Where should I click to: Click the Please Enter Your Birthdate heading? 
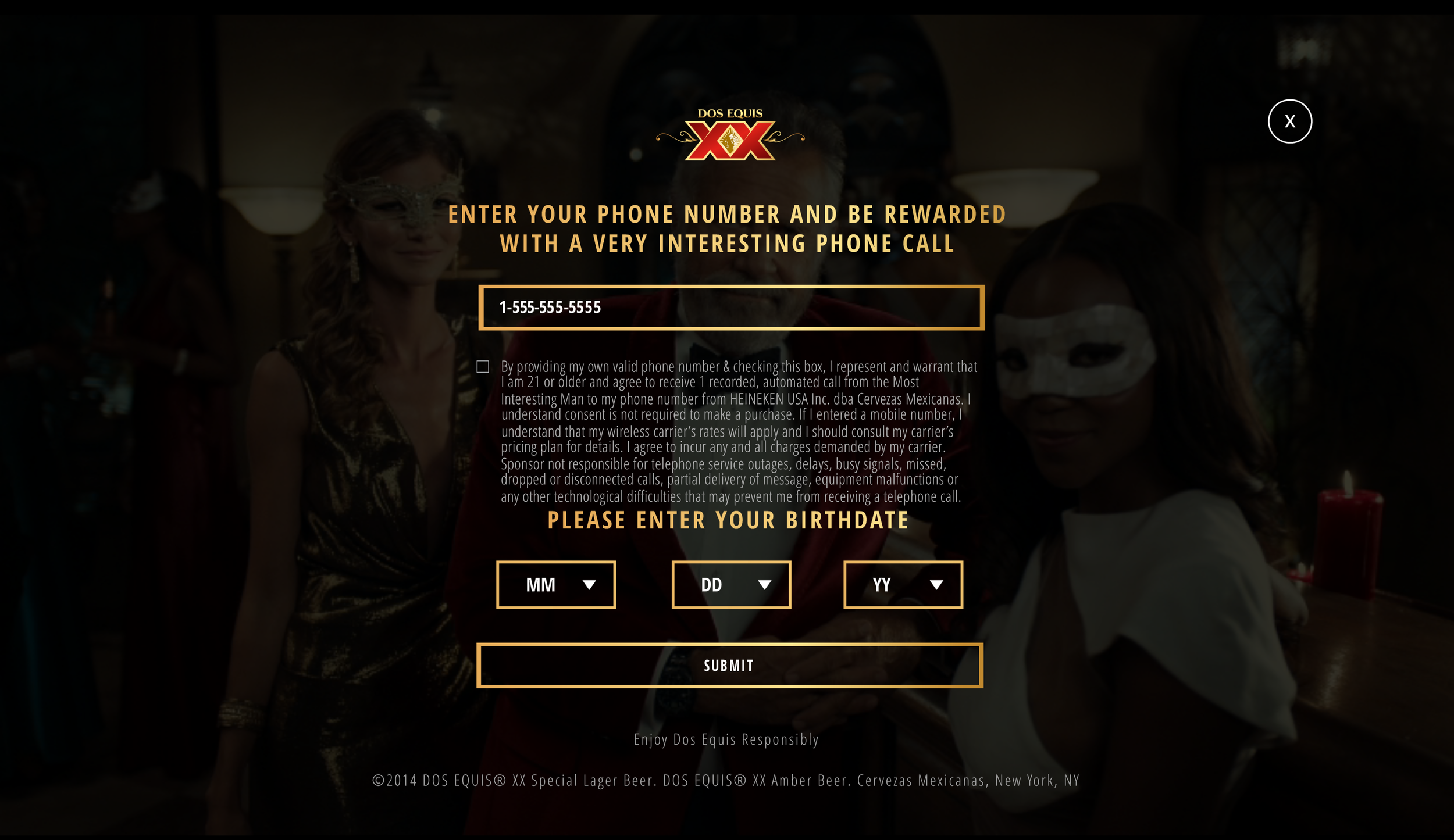728,520
